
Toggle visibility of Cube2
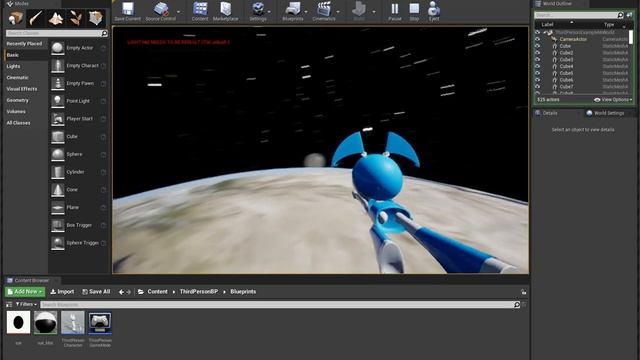tap(538, 53)
